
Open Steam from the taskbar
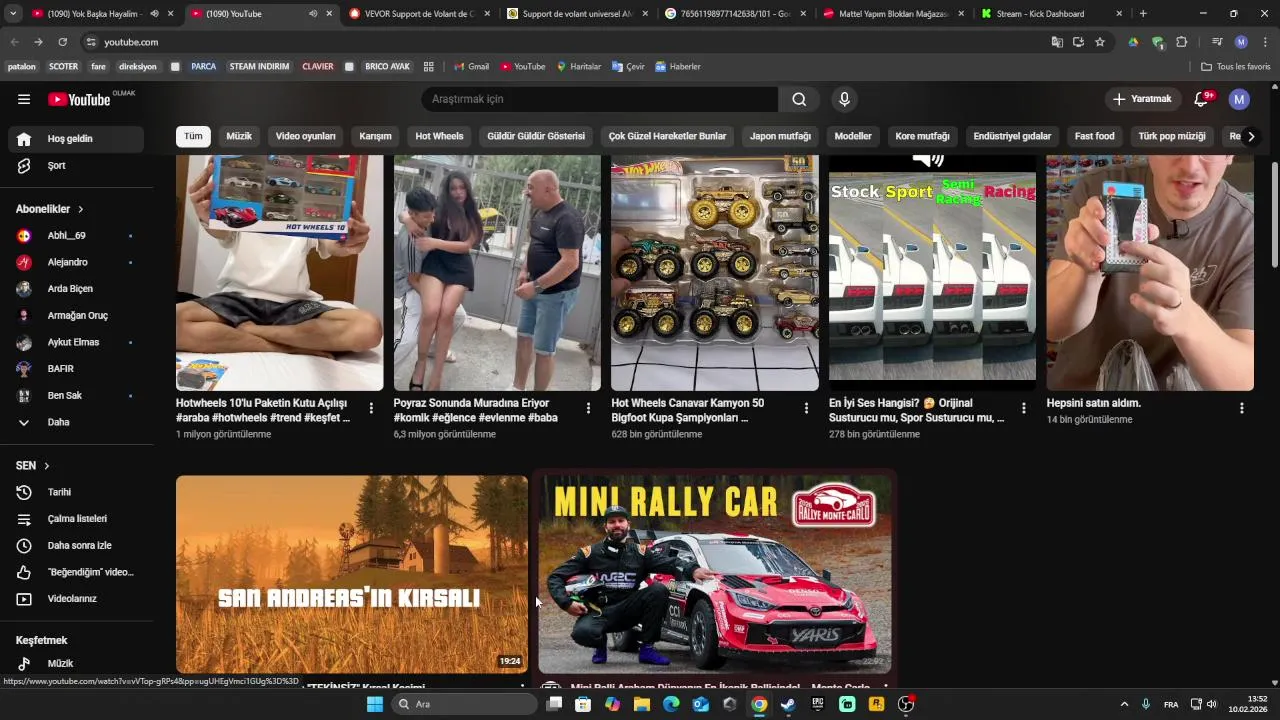coord(788,704)
